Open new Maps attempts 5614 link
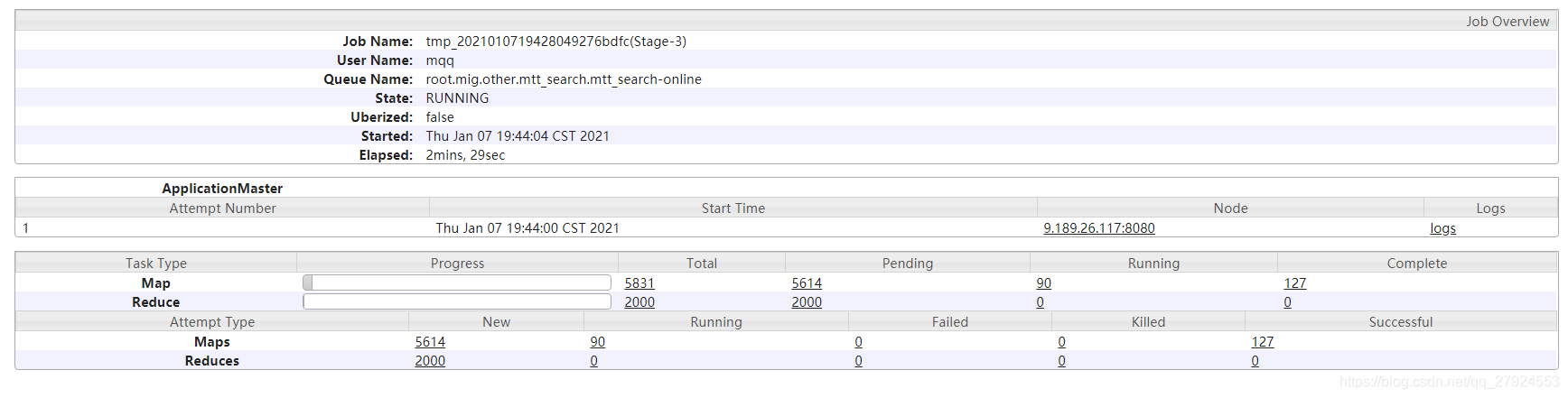 click(x=430, y=342)
